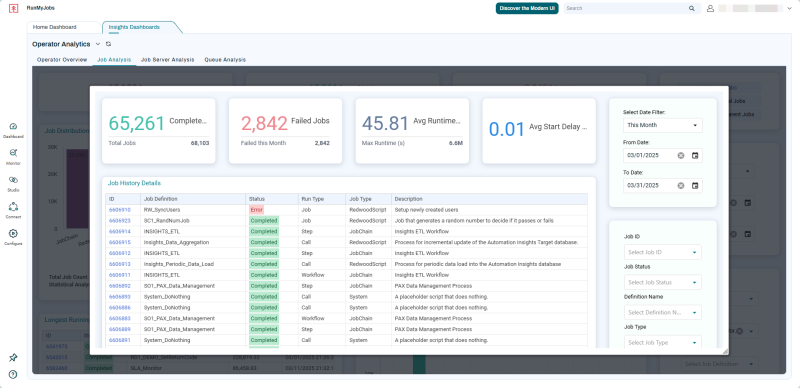Screen dimensions: 800x388
Task: Click the 2,842 Failed Jobs card
Action: 285,131
